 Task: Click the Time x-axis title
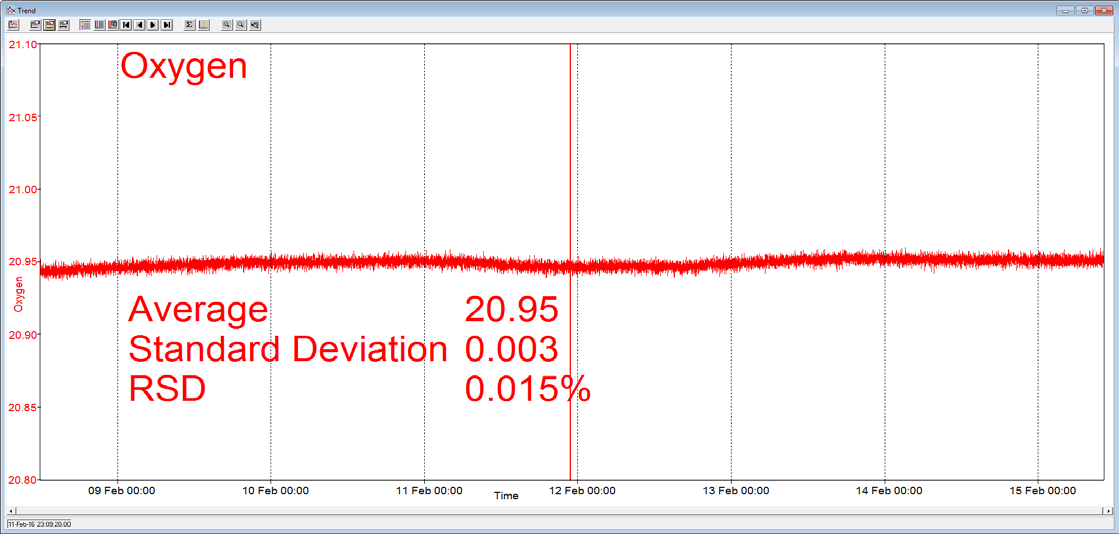point(506,495)
